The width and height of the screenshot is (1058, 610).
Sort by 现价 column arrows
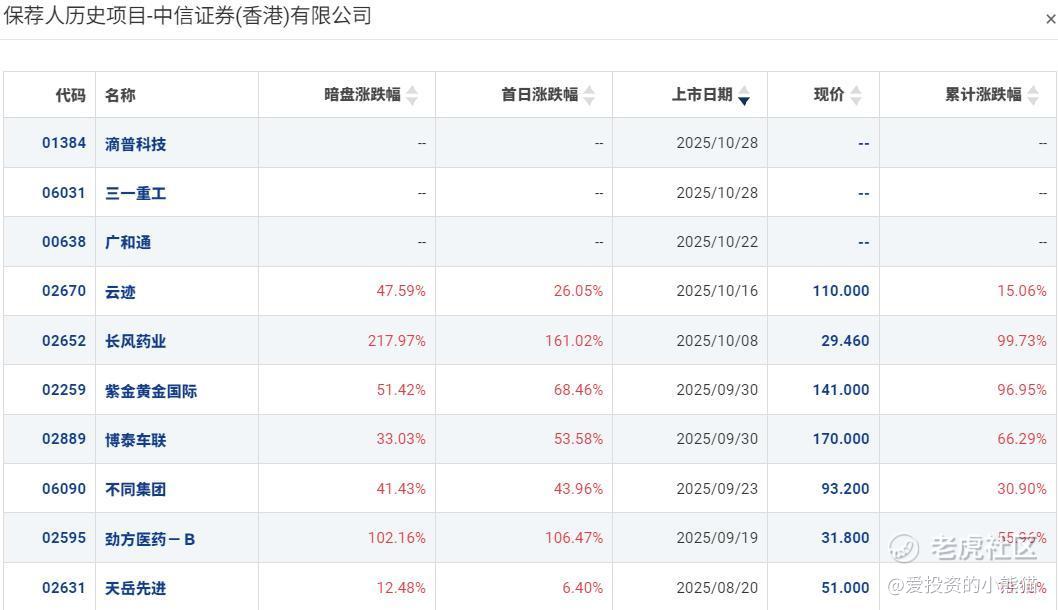856,95
